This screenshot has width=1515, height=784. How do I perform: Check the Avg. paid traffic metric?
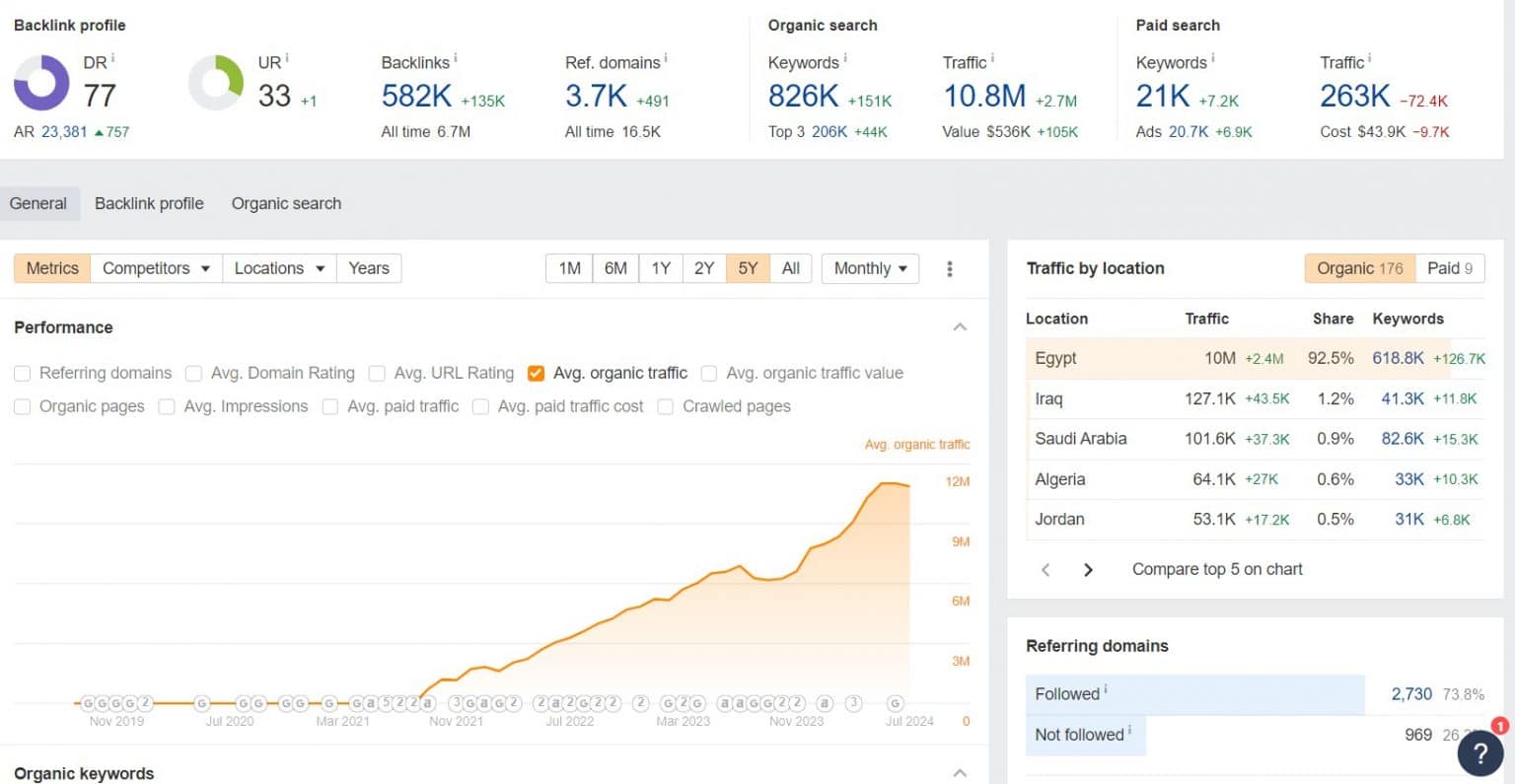(330, 406)
